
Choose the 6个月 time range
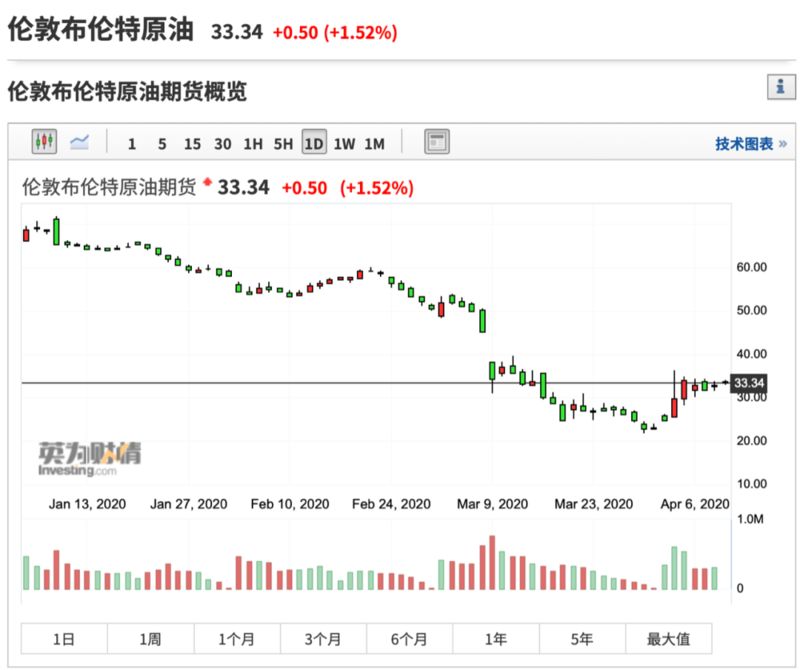click(409, 638)
